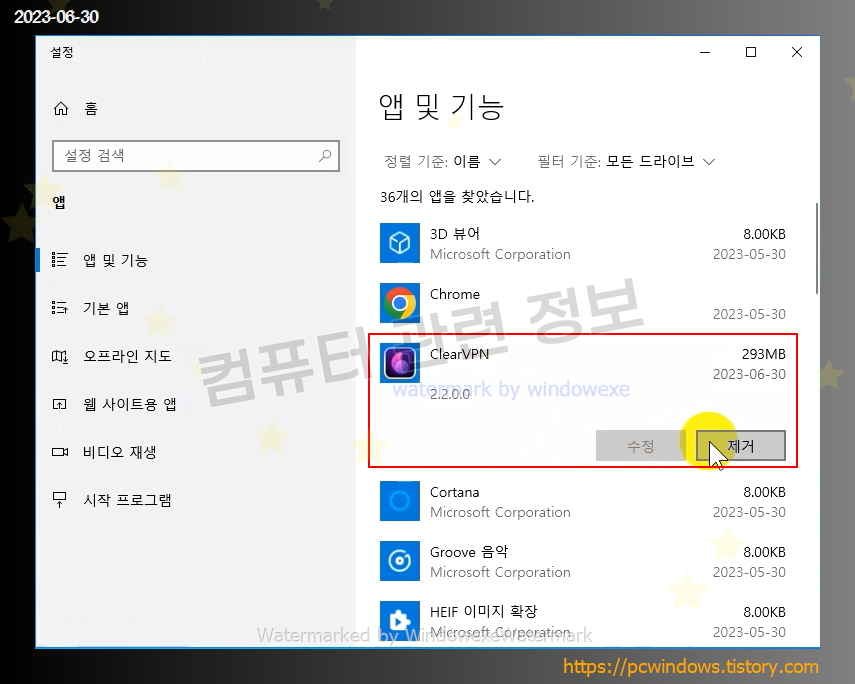The image size is (855, 684).
Task: Select the HEIF 이미지 확장 app name
Action: point(484,611)
